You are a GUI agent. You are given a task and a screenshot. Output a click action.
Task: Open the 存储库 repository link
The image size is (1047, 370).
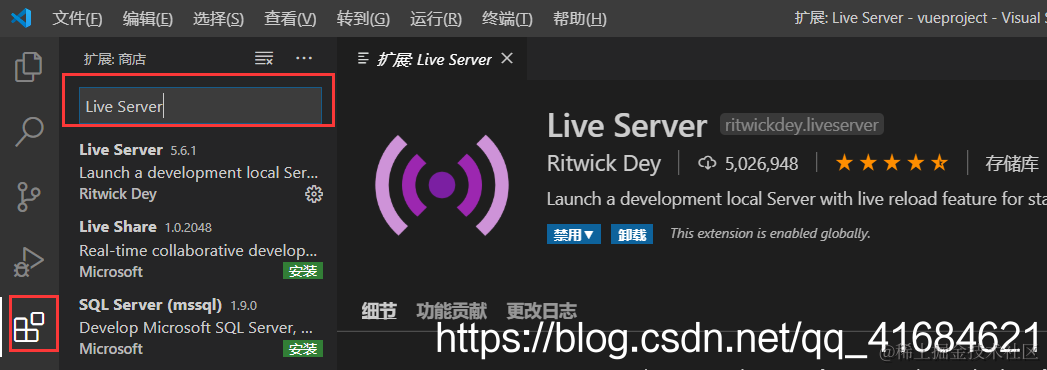(1012, 163)
